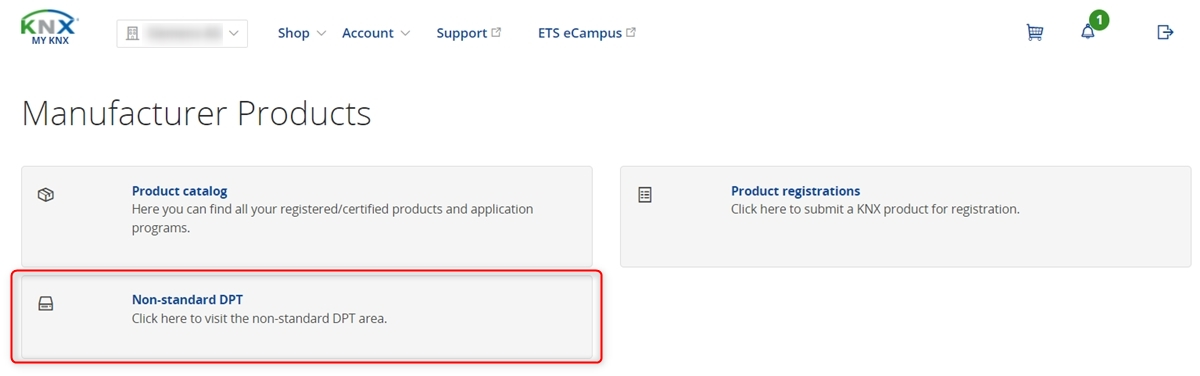Check the notifications bell icon
The width and height of the screenshot is (1200, 376).
(x=1088, y=33)
